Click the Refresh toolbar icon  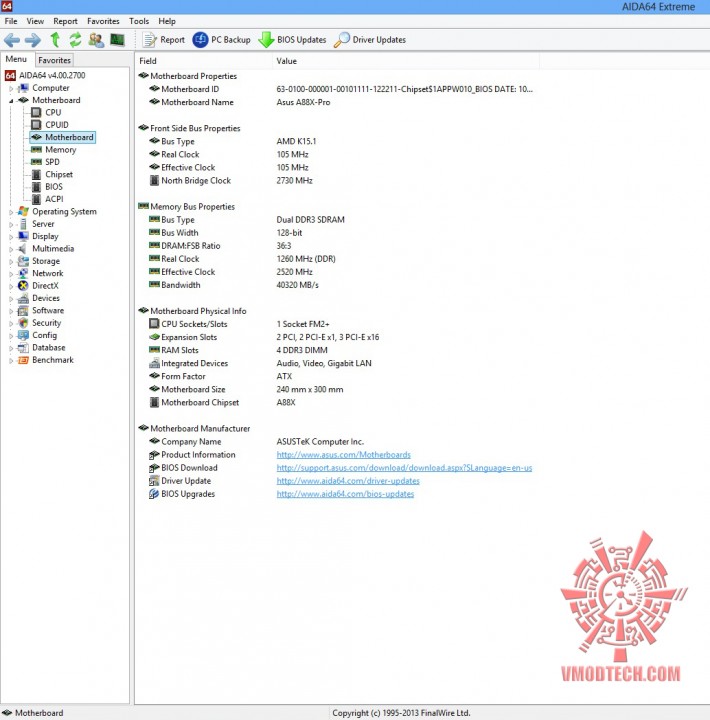click(x=75, y=40)
